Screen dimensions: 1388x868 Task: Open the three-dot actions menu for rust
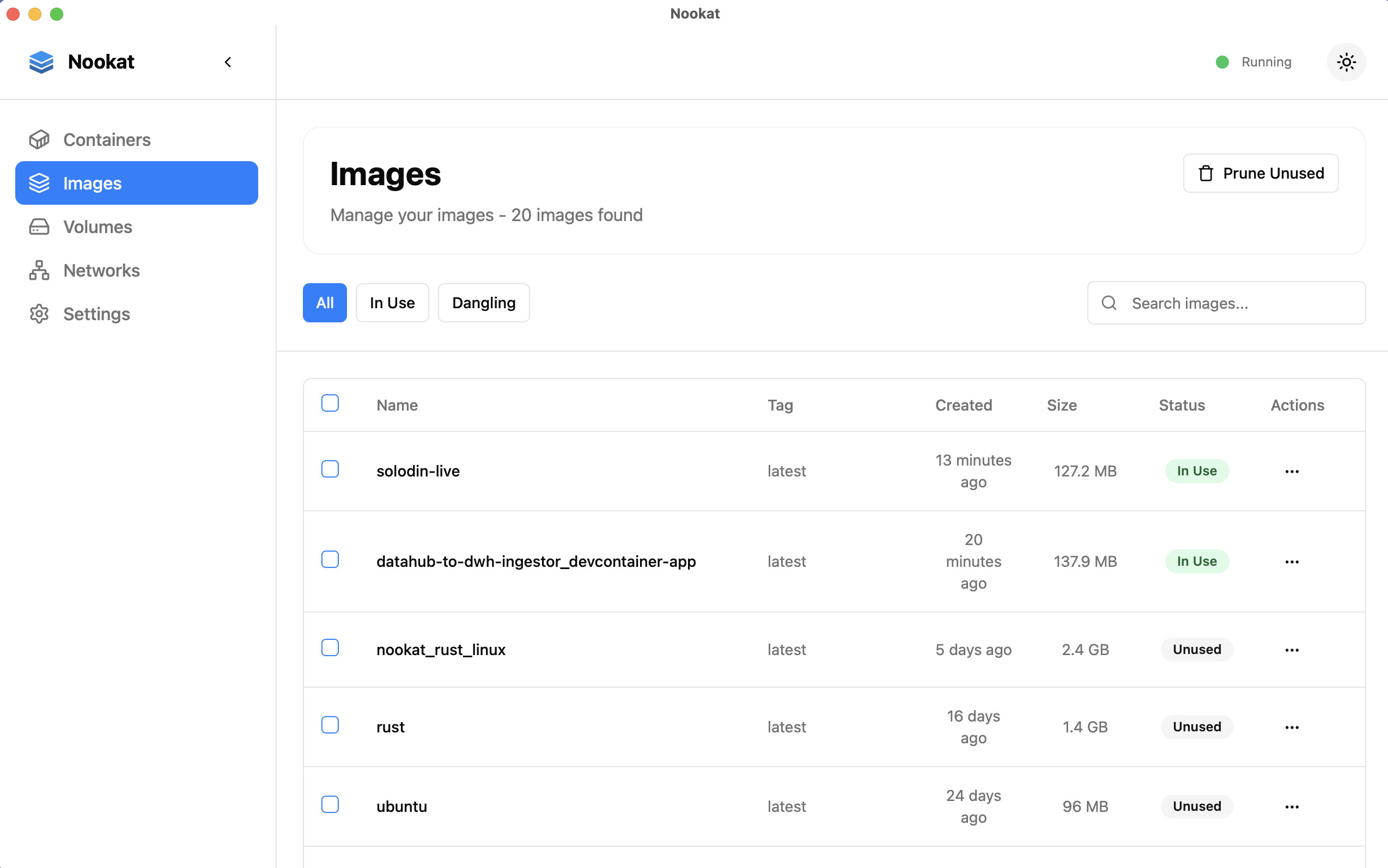(x=1292, y=728)
